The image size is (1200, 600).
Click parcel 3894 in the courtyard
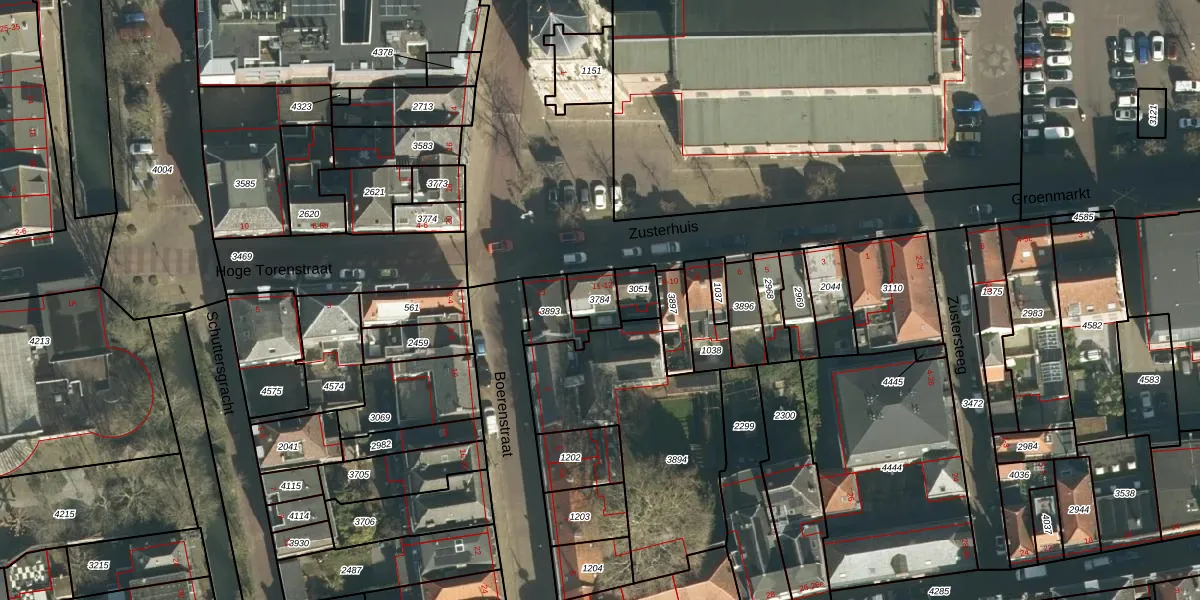[677, 459]
